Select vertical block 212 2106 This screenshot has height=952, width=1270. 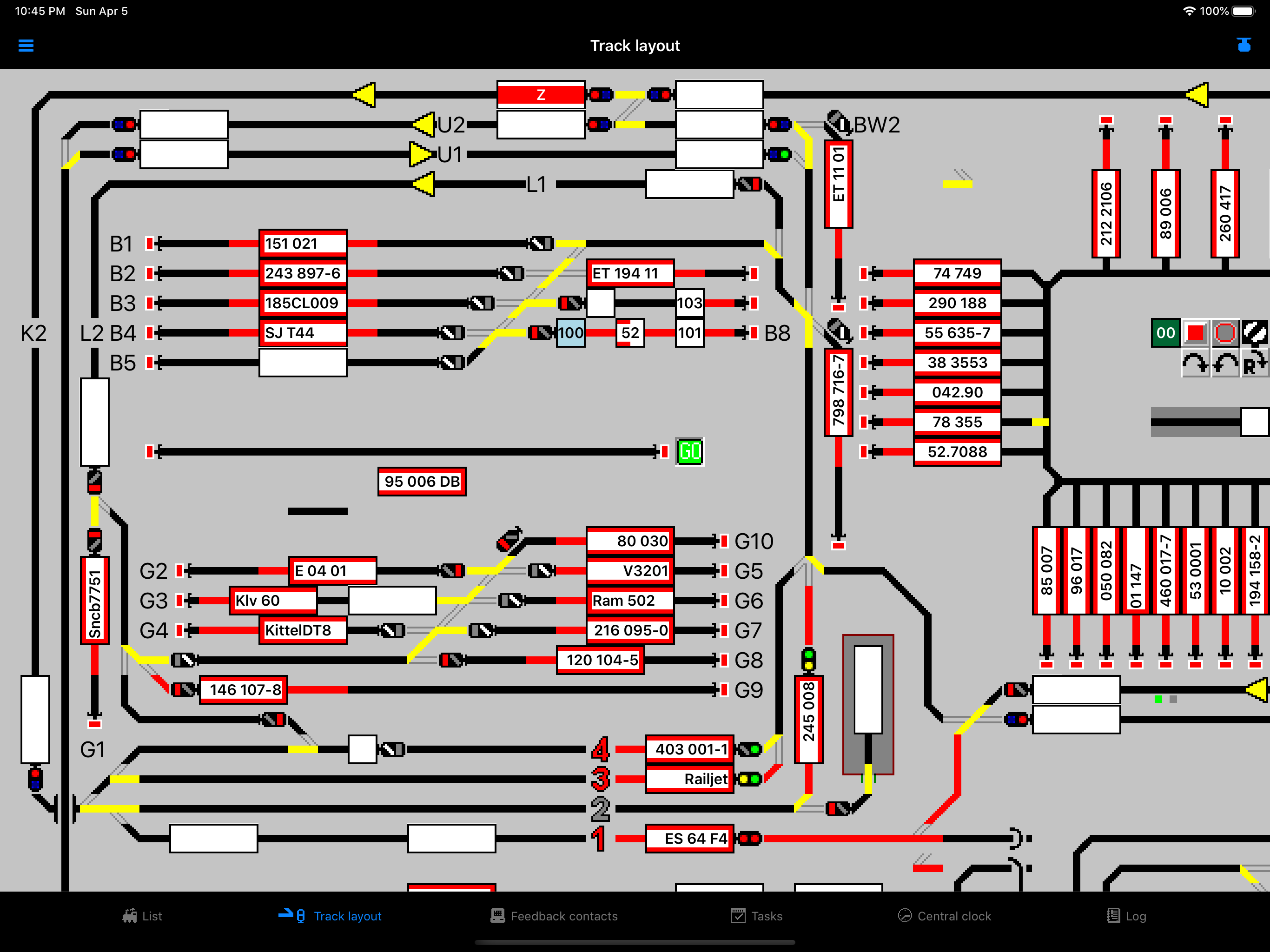pos(1106,214)
